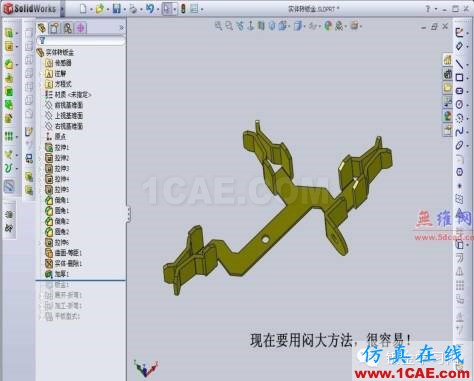Select the Spline sketch tool
Screen dimensions: 474x381
[459, 131]
